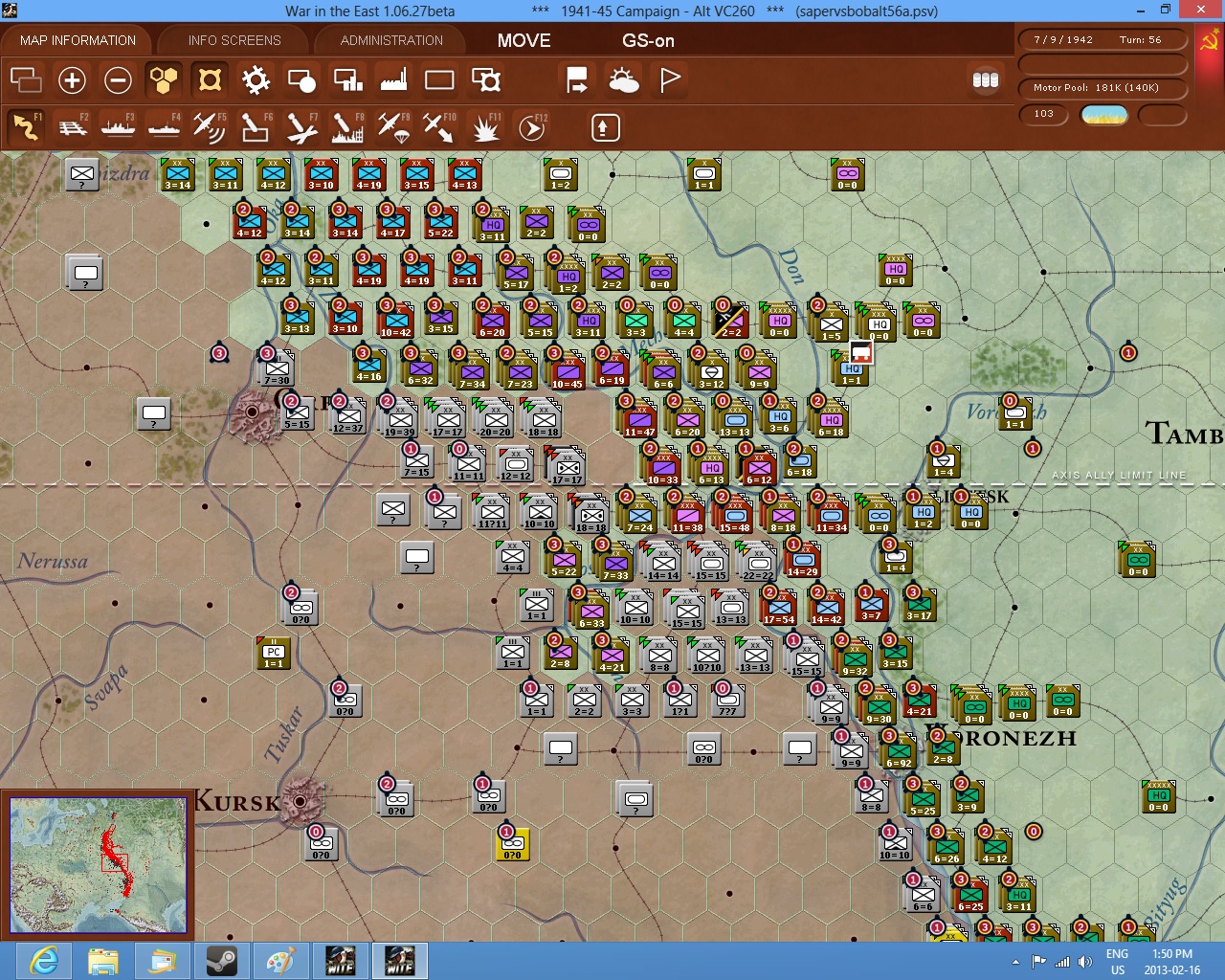Toggle the highlighted hexagon-with-notches map overlay
The height and width of the screenshot is (980, 1225).
210,79
